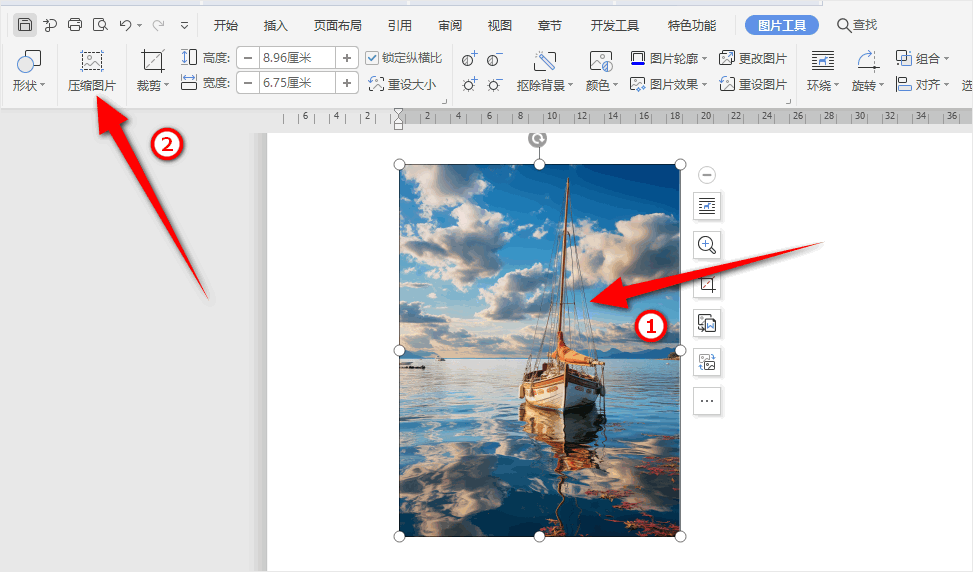Go to the 审阅 tab
This screenshot has width=973, height=572.
click(450, 25)
